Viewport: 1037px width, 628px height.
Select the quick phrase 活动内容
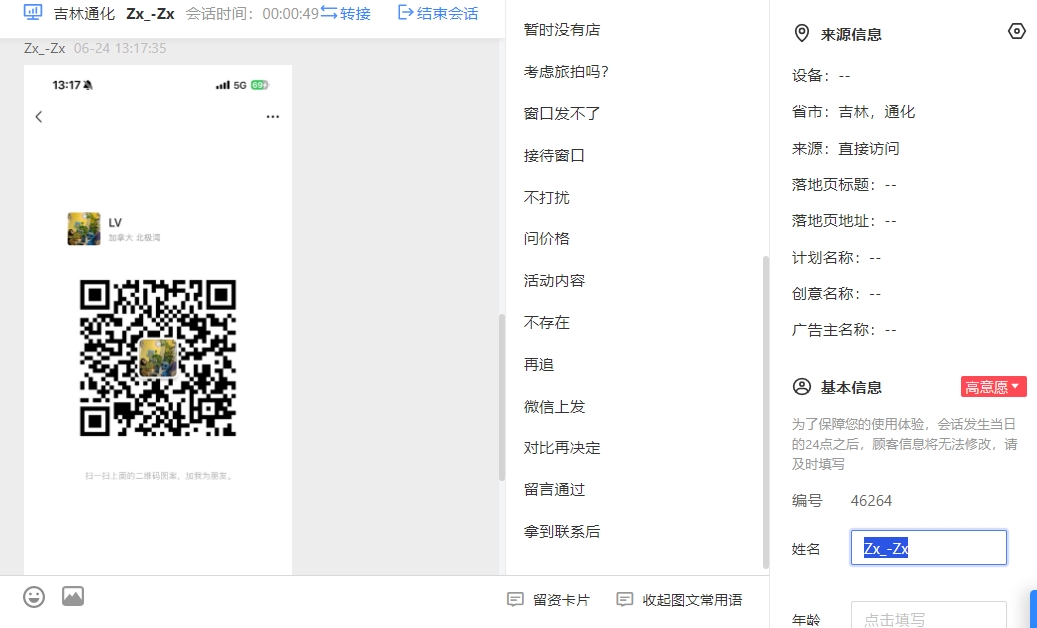[x=554, y=281]
